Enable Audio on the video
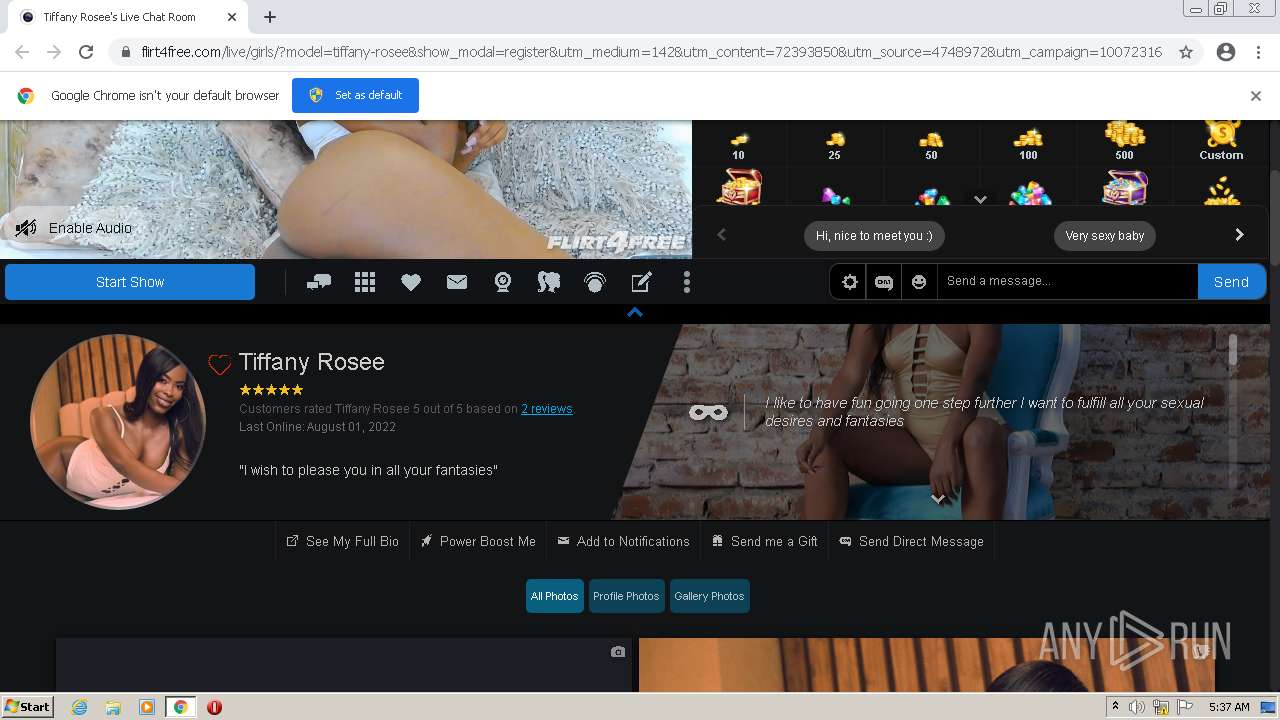This screenshot has height=720, width=1280. tap(73, 228)
